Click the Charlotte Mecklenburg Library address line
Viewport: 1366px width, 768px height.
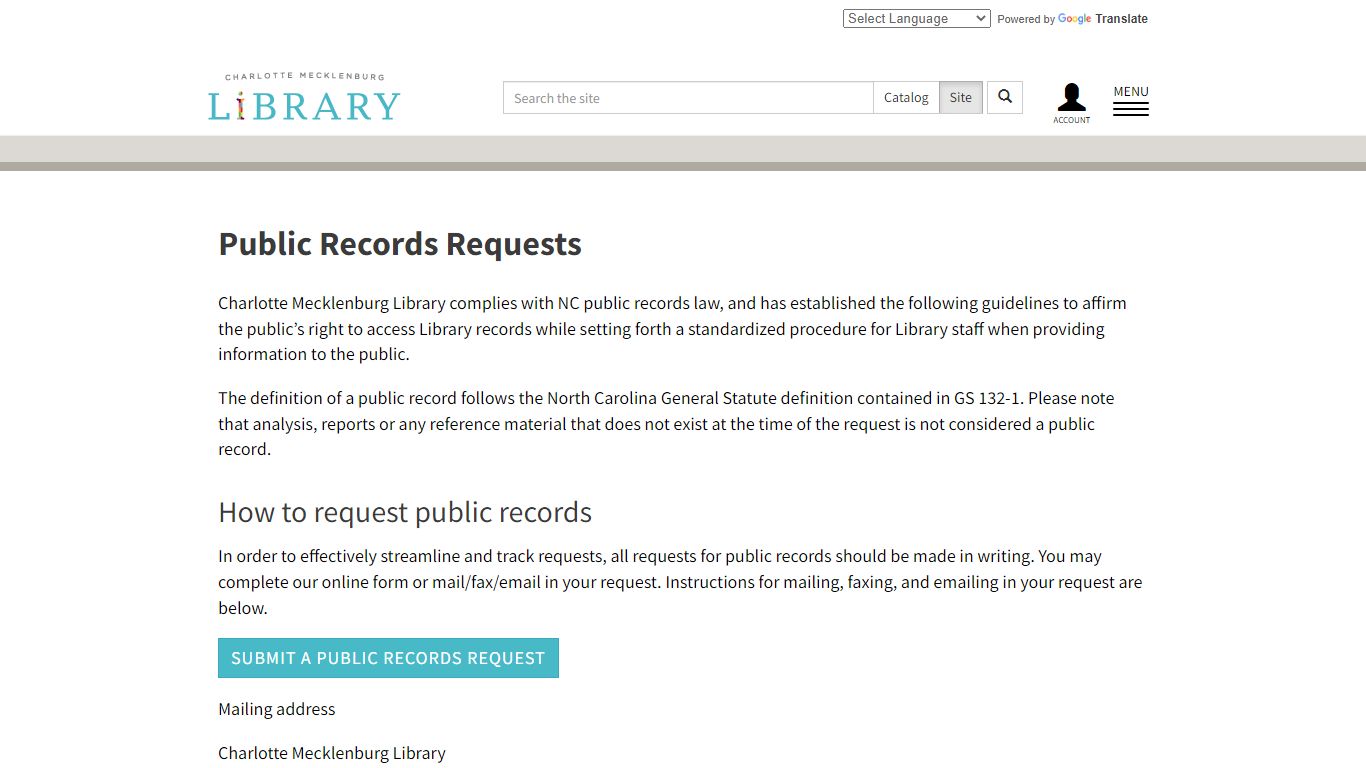pyautogui.click(x=332, y=753)
